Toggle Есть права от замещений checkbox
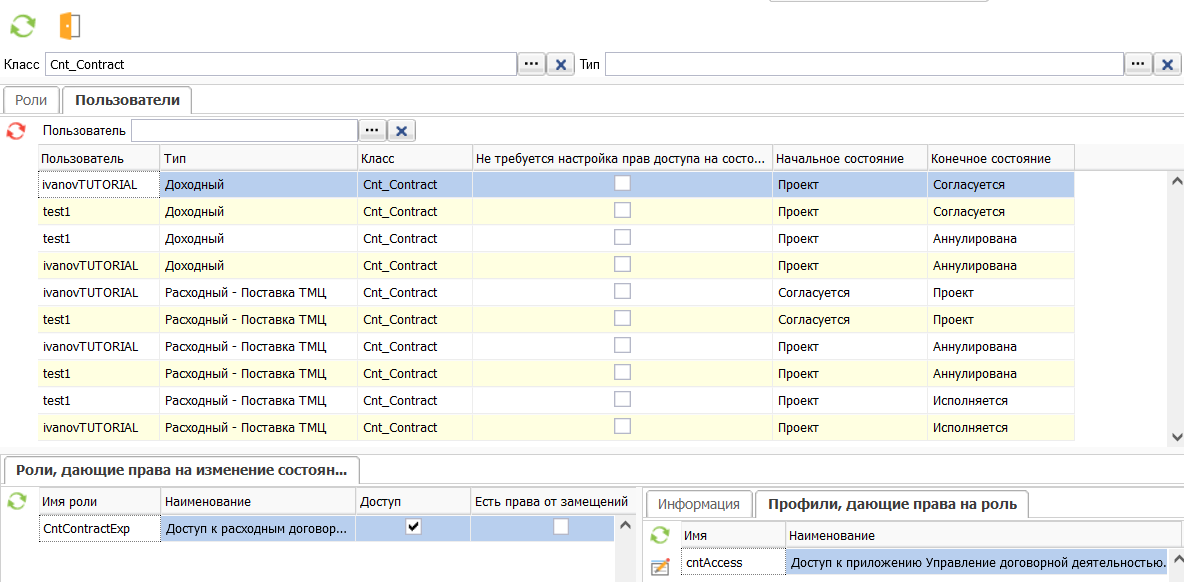This screenshot has width=1184, height=582. [562, 527]
